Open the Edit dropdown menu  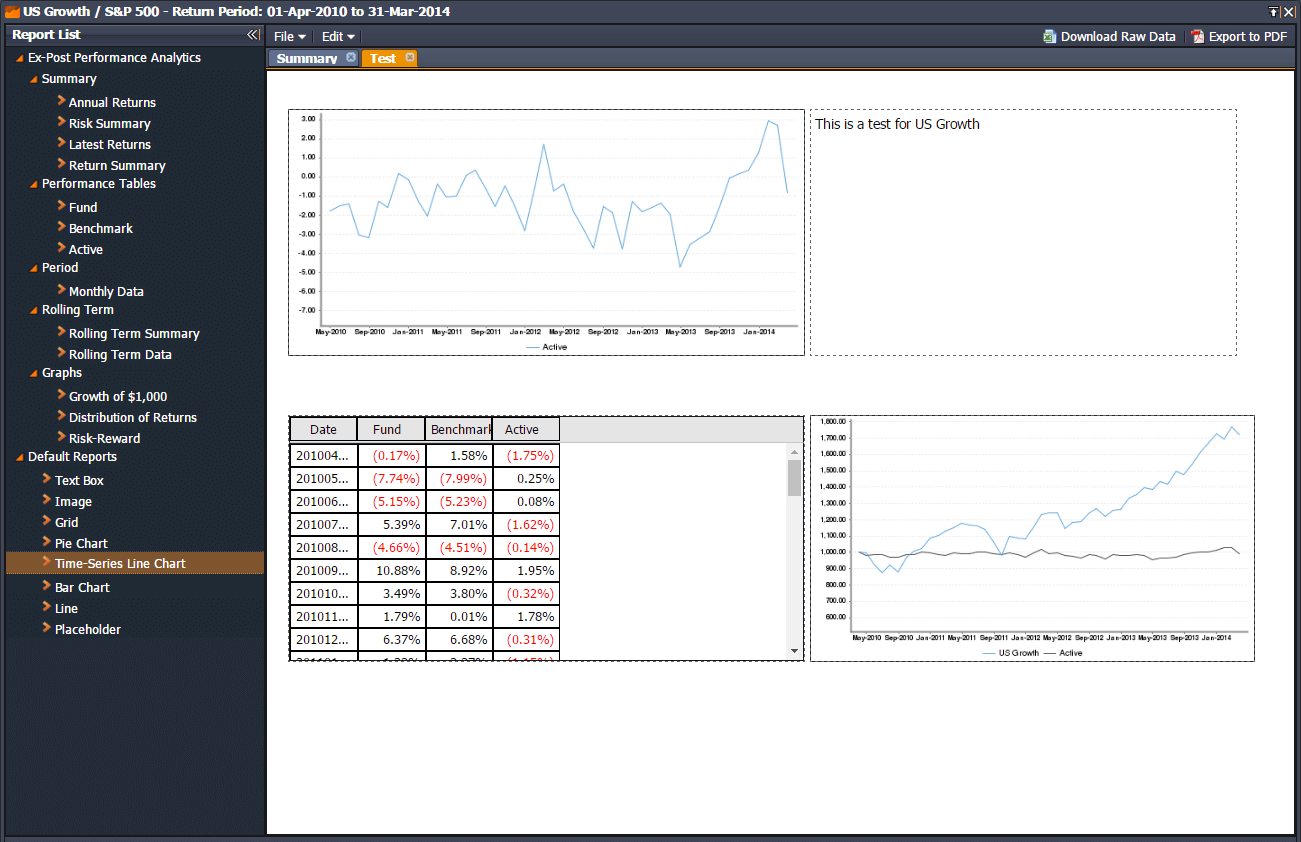(338, 37)
